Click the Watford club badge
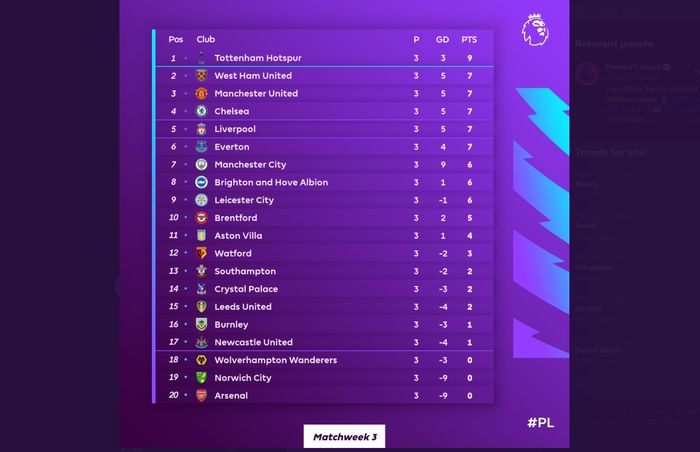The image size is (700, 452). point(201,254)
